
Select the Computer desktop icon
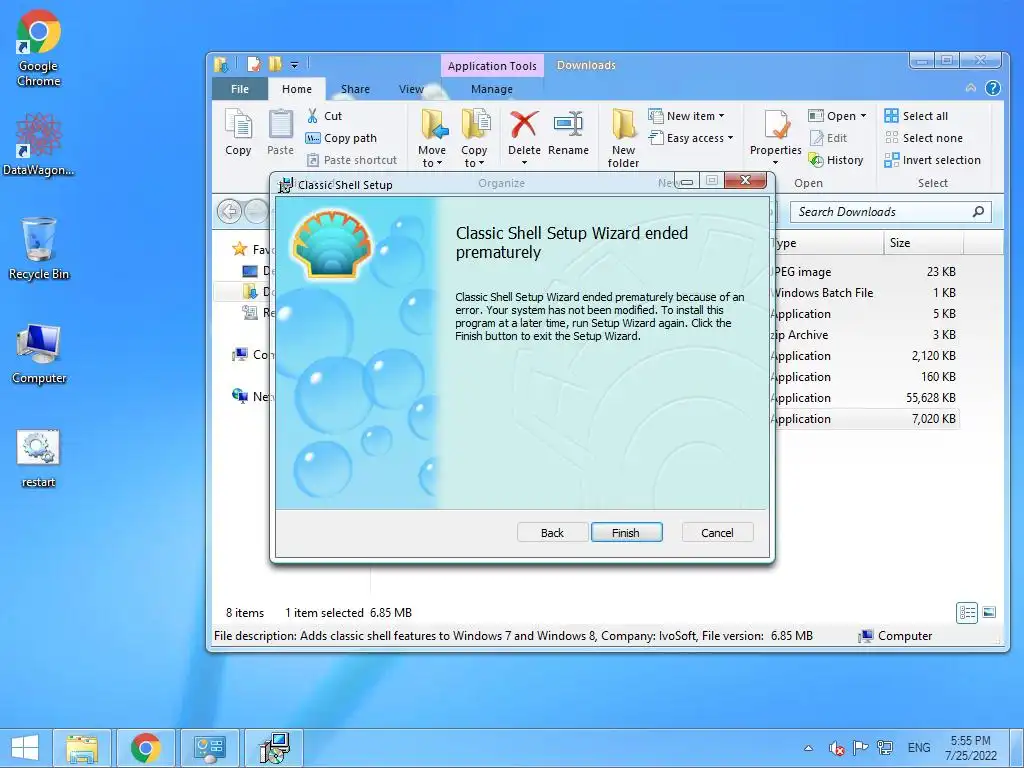[x=39, y=353]
